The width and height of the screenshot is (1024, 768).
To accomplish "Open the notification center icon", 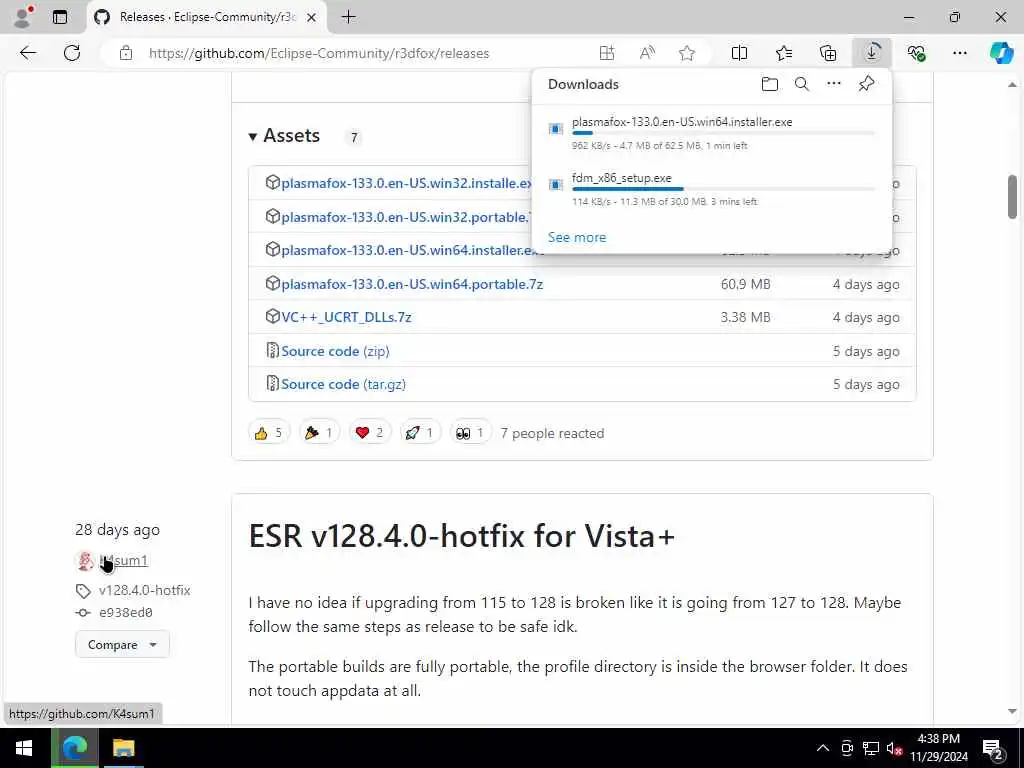I will 993,748.
